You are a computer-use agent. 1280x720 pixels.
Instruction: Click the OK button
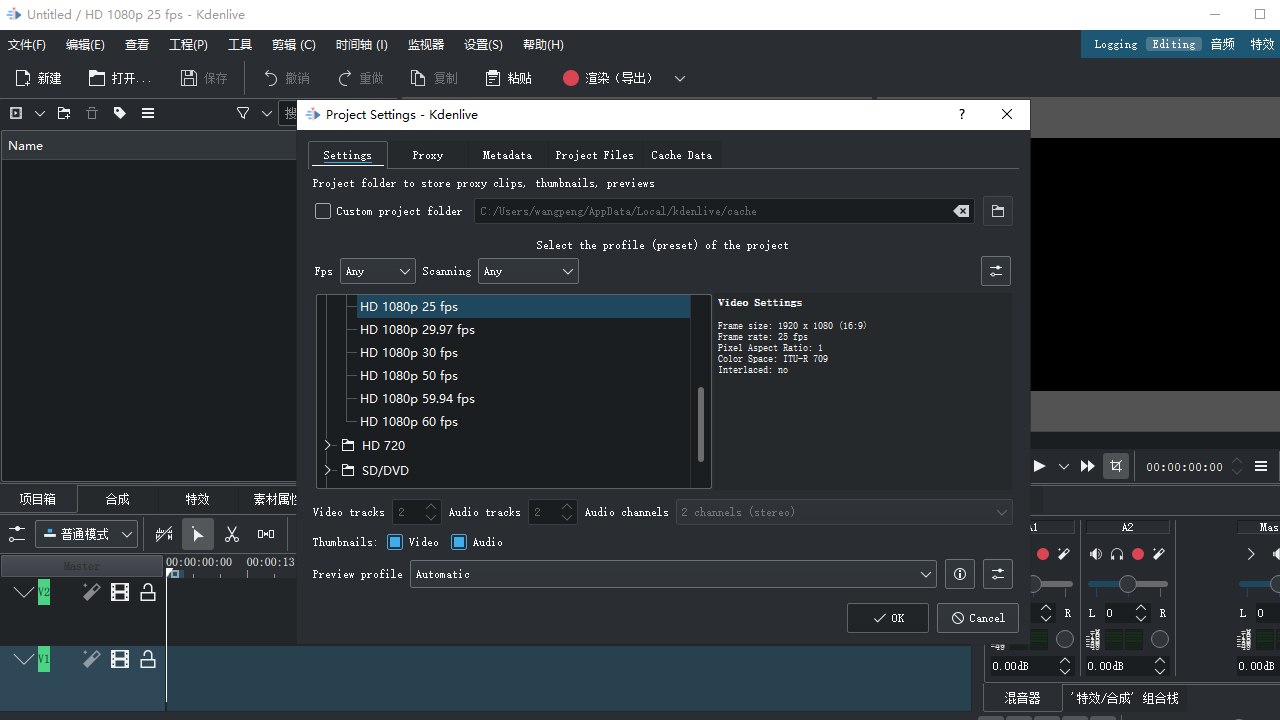click(887, 618)
